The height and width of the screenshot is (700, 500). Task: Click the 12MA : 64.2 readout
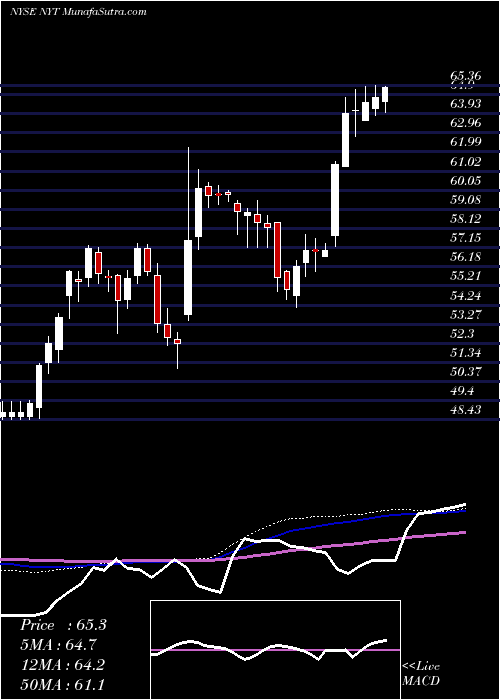coord(62,665)
